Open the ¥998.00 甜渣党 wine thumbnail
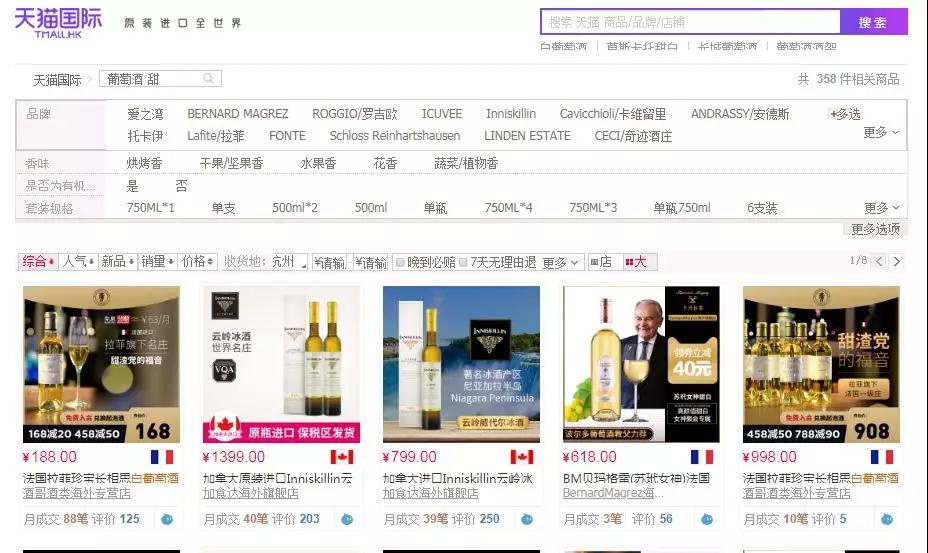 [x=821, y=364]
